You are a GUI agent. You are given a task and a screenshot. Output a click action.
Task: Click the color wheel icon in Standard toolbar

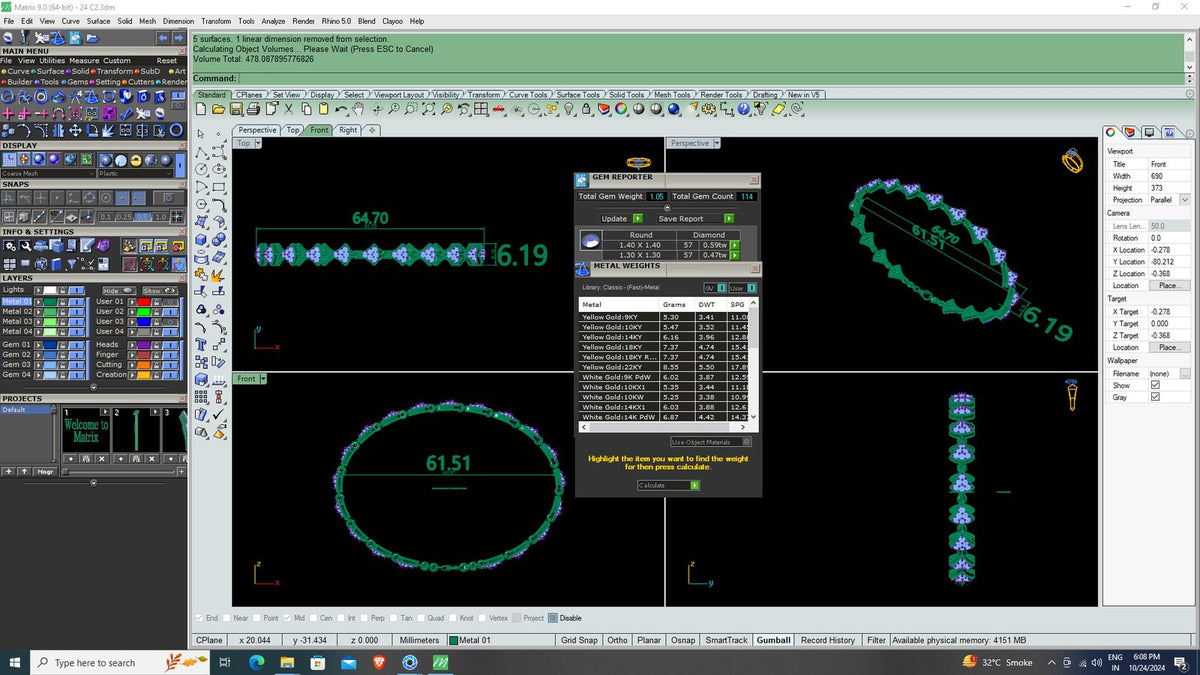tap(620, 108)
